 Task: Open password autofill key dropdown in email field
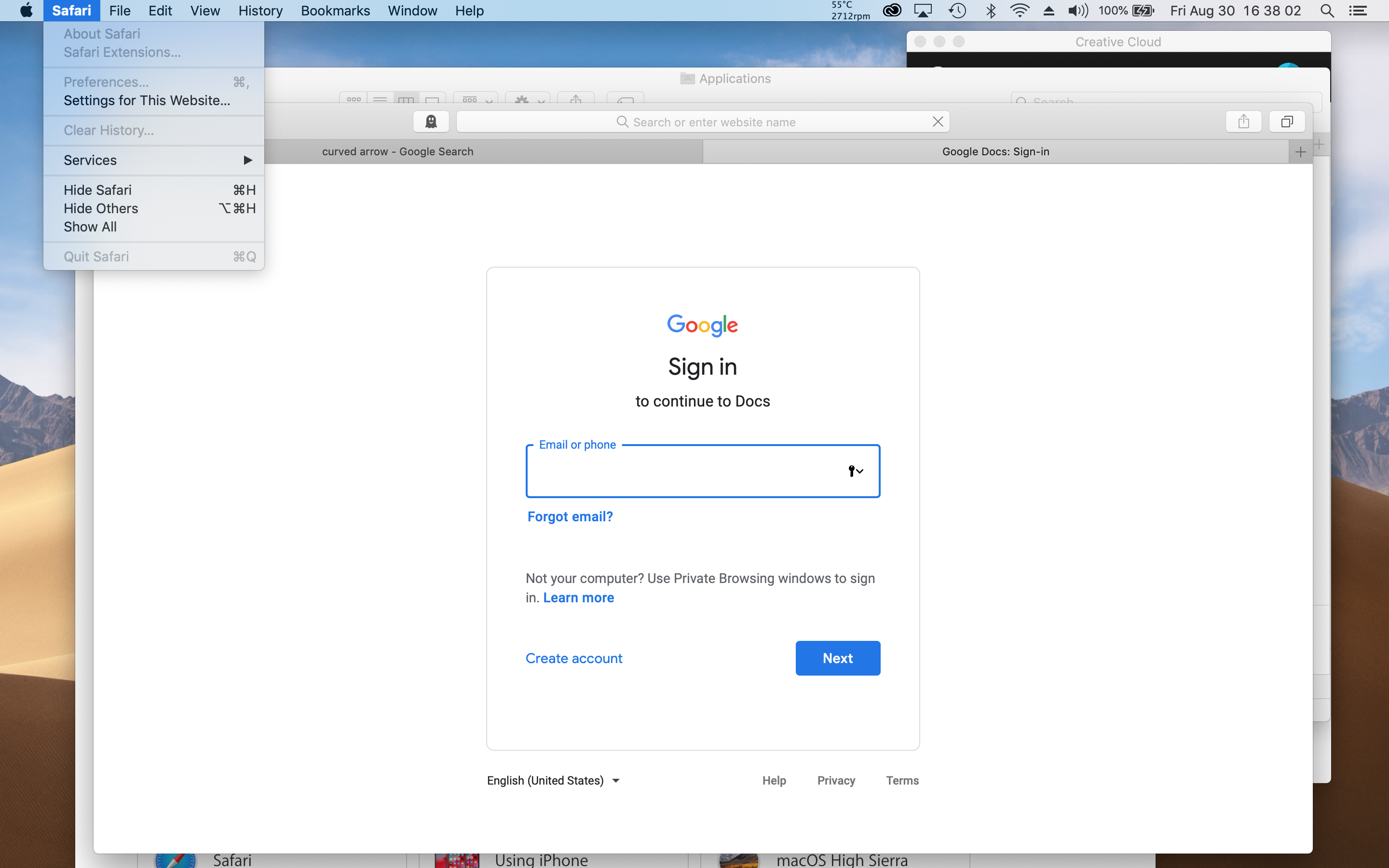coord(855,471)
